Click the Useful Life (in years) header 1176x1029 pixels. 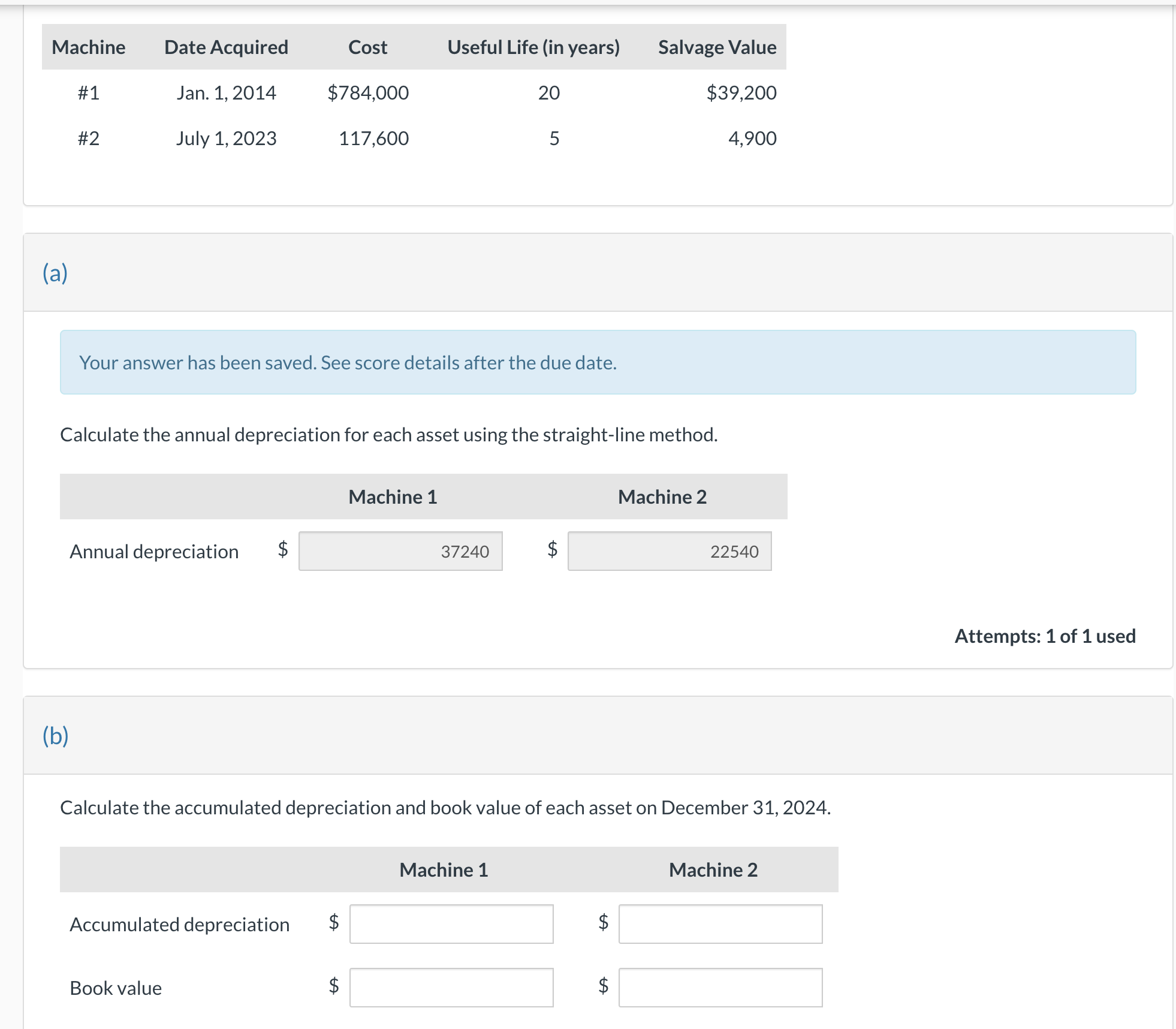coord(533,47)
